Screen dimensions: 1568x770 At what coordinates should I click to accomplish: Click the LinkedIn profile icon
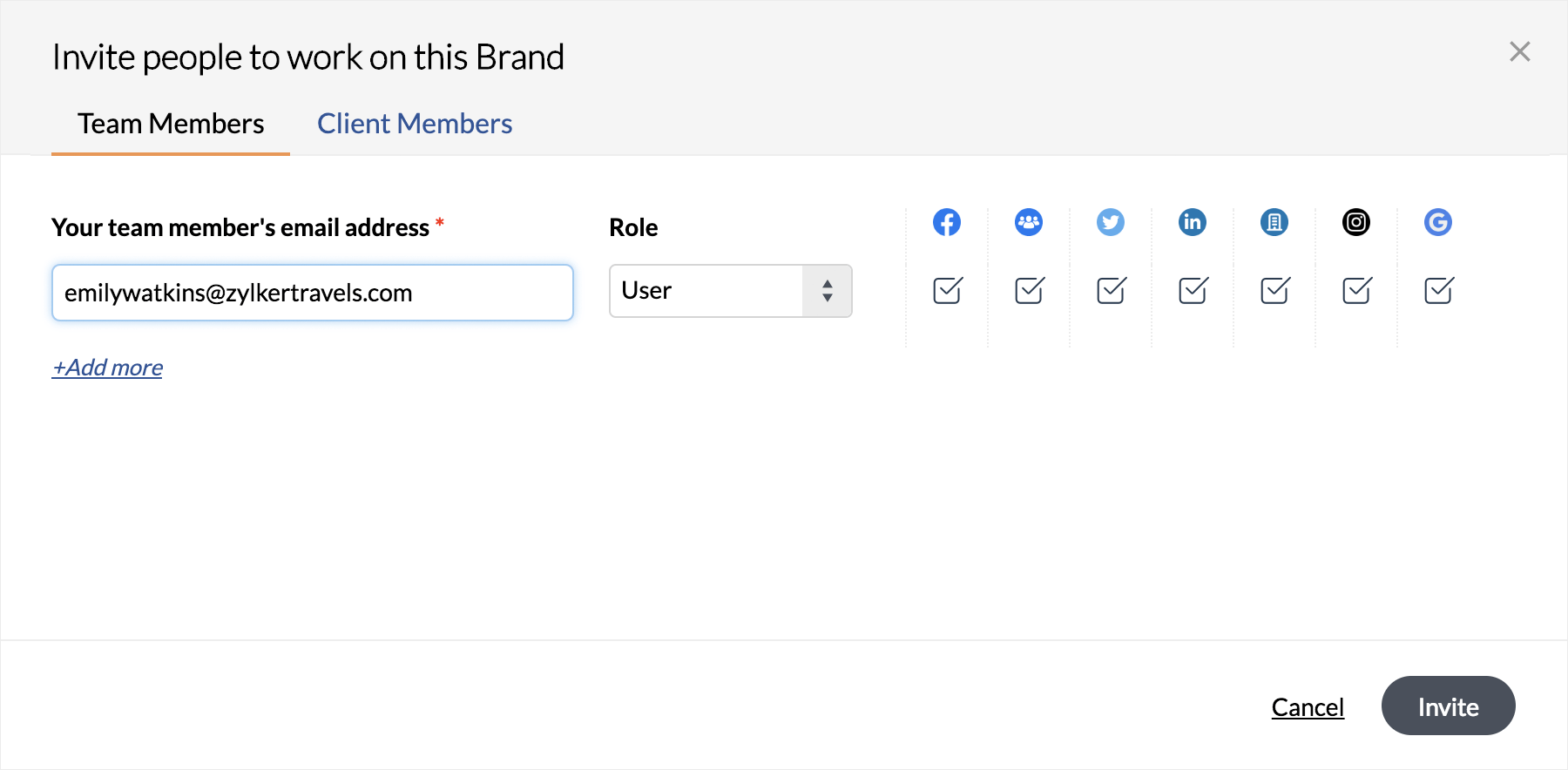tap(1193, 222)
